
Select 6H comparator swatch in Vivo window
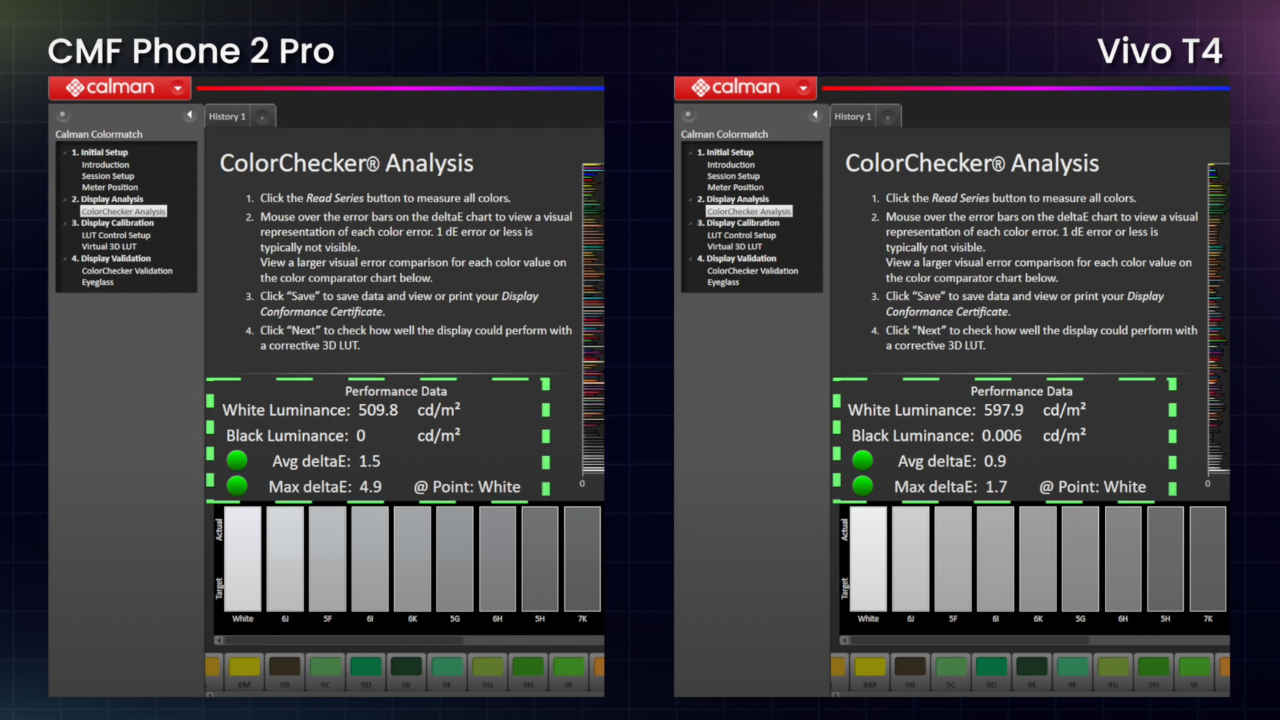1123,559
